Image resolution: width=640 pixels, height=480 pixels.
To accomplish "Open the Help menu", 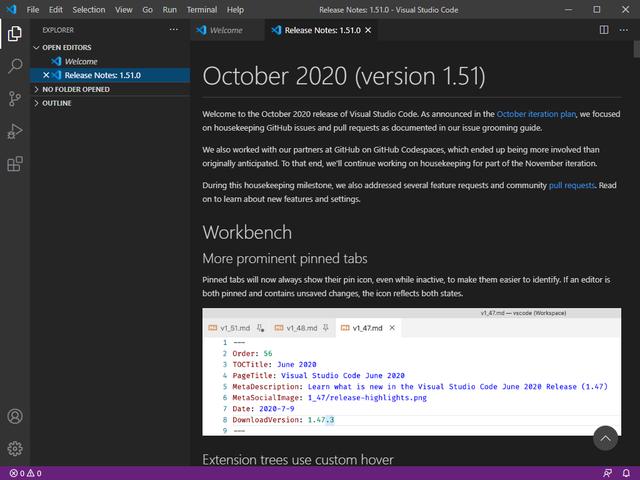I will click(235, 10).
